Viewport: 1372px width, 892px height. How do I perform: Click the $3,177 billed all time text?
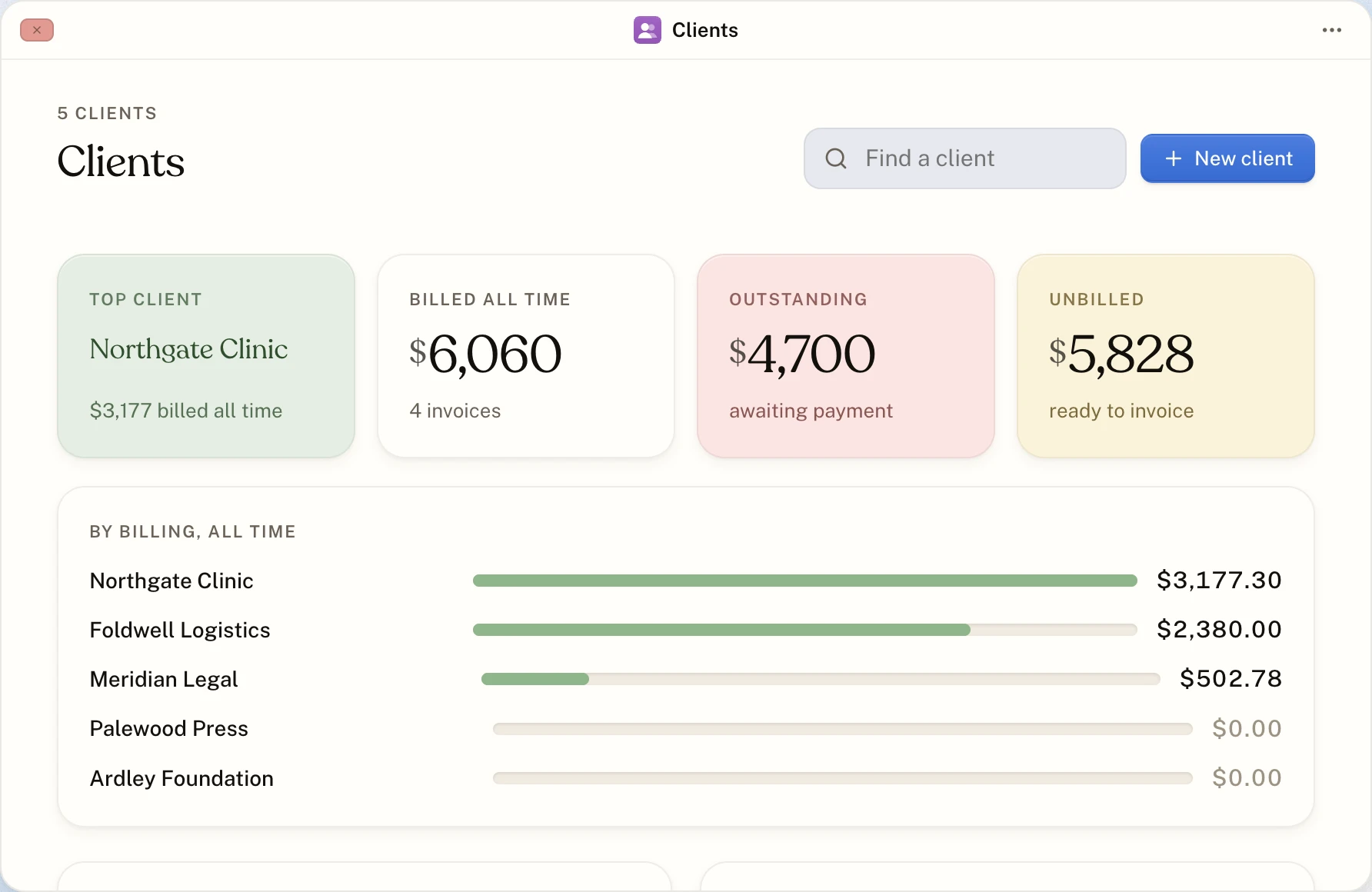point(186,411)
